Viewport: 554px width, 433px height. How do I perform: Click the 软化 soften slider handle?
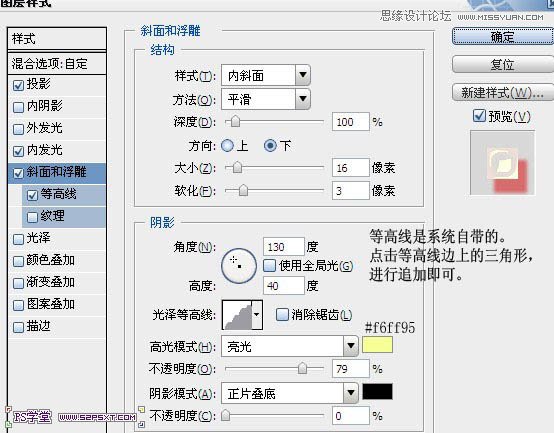pyautogui.click(x=243, y=190)
